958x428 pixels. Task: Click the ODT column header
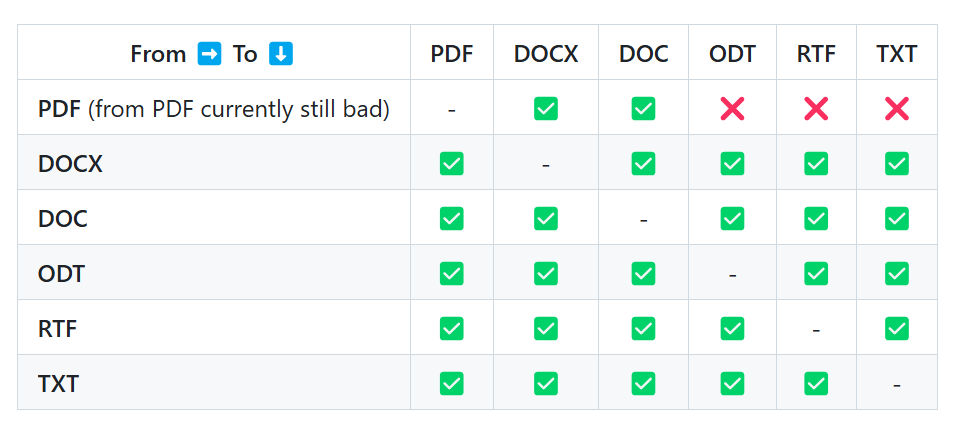(x=732, y=54)
